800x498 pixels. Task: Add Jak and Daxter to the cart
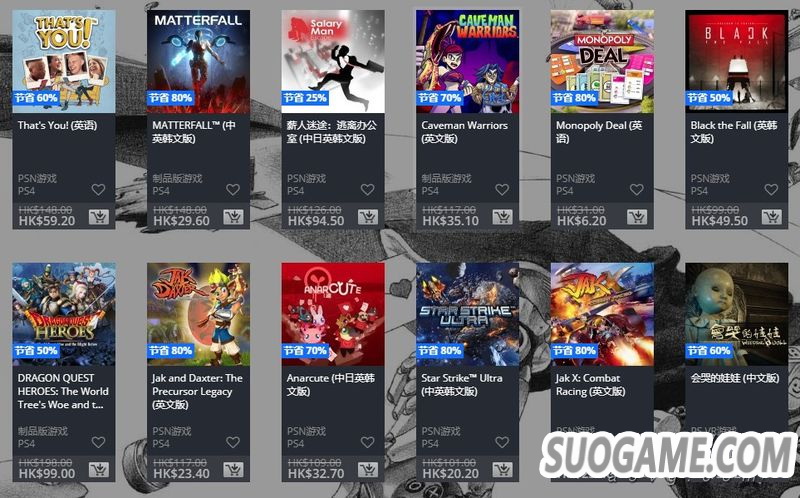click(x=233, y=470)
